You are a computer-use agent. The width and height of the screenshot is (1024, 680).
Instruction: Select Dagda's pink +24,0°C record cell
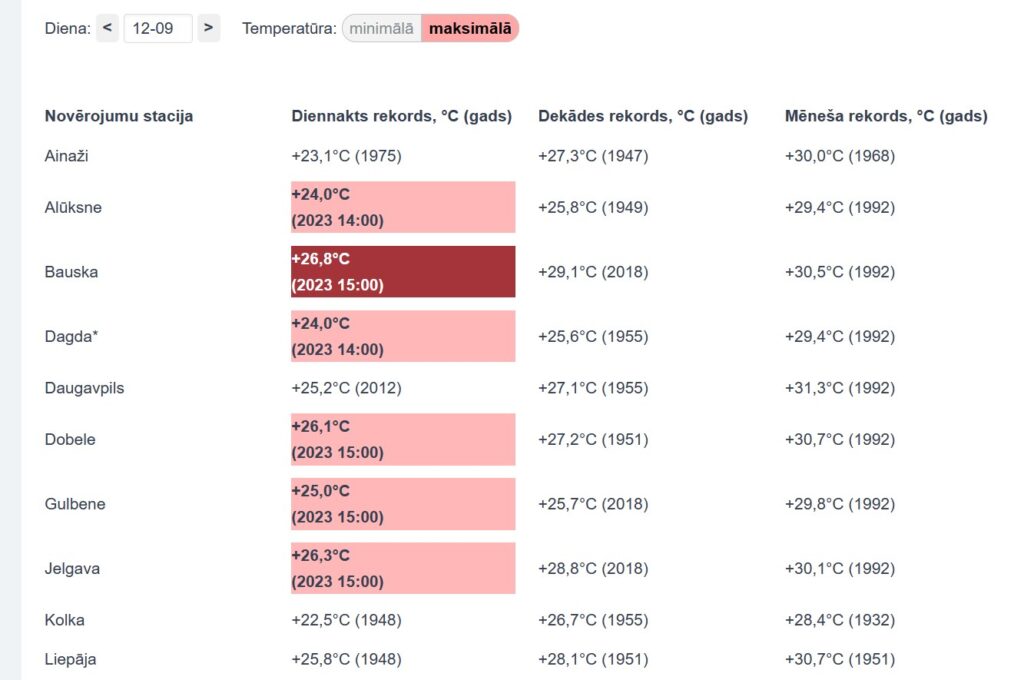tap(403, 336)
